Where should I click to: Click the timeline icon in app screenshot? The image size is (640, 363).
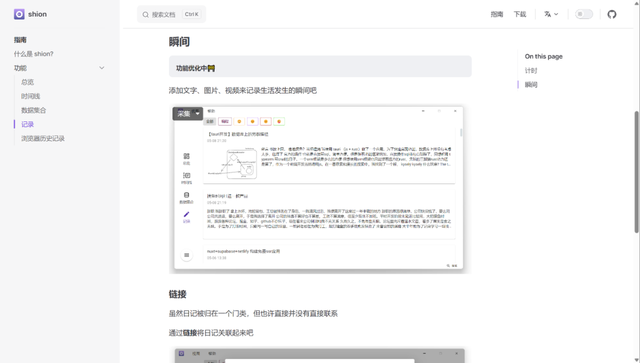pyautogui.click(x=187, y=176)
